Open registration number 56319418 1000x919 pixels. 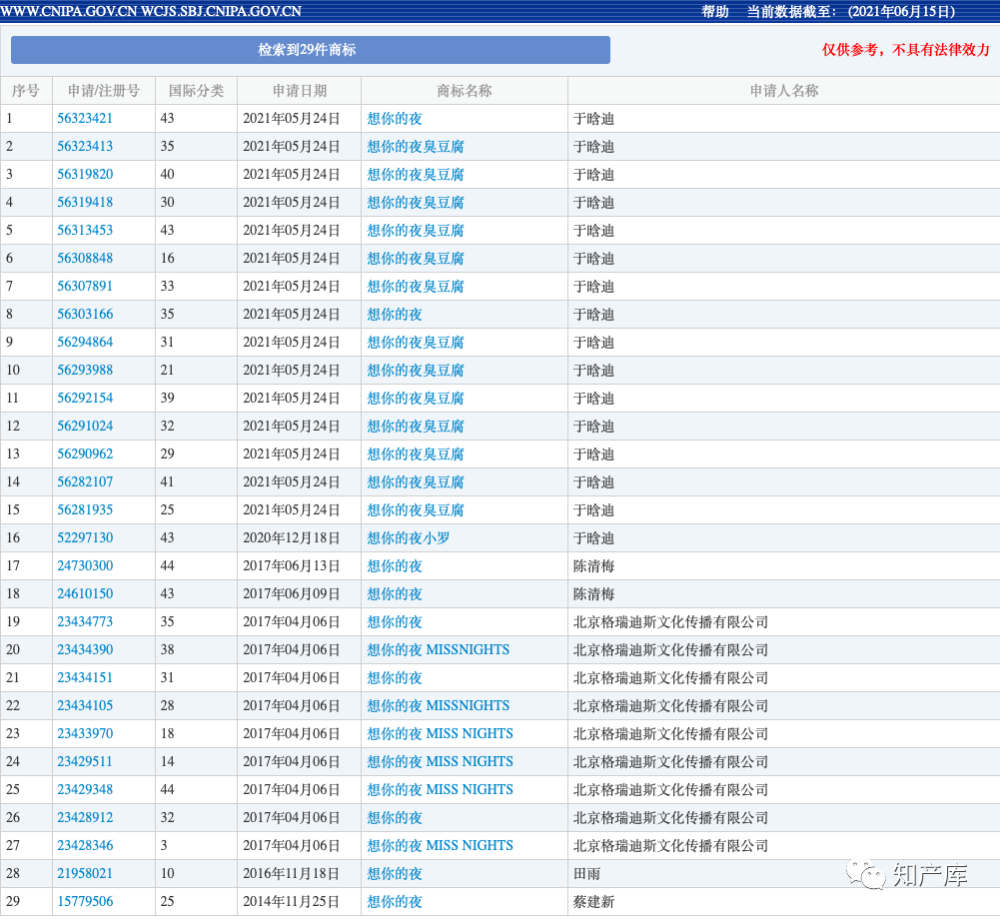(85, 202)
